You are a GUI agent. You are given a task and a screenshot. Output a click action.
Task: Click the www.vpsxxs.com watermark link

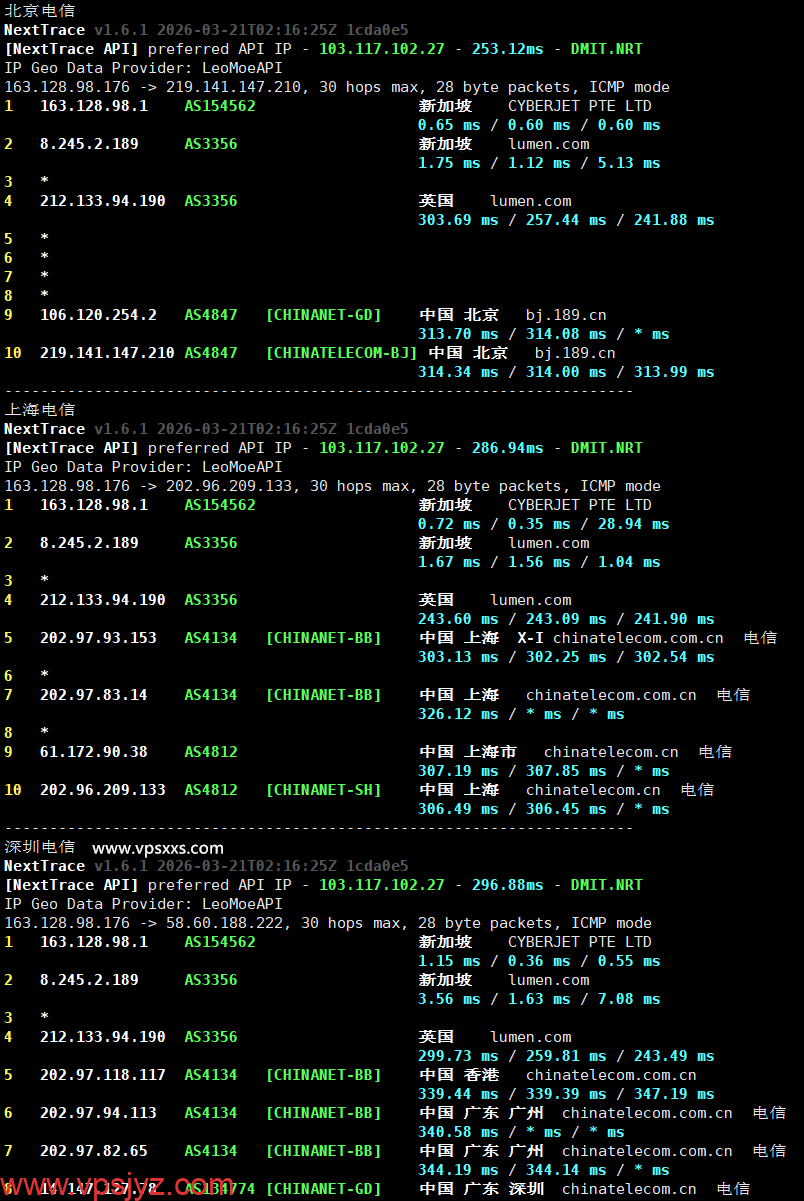(x=158, y=848)
